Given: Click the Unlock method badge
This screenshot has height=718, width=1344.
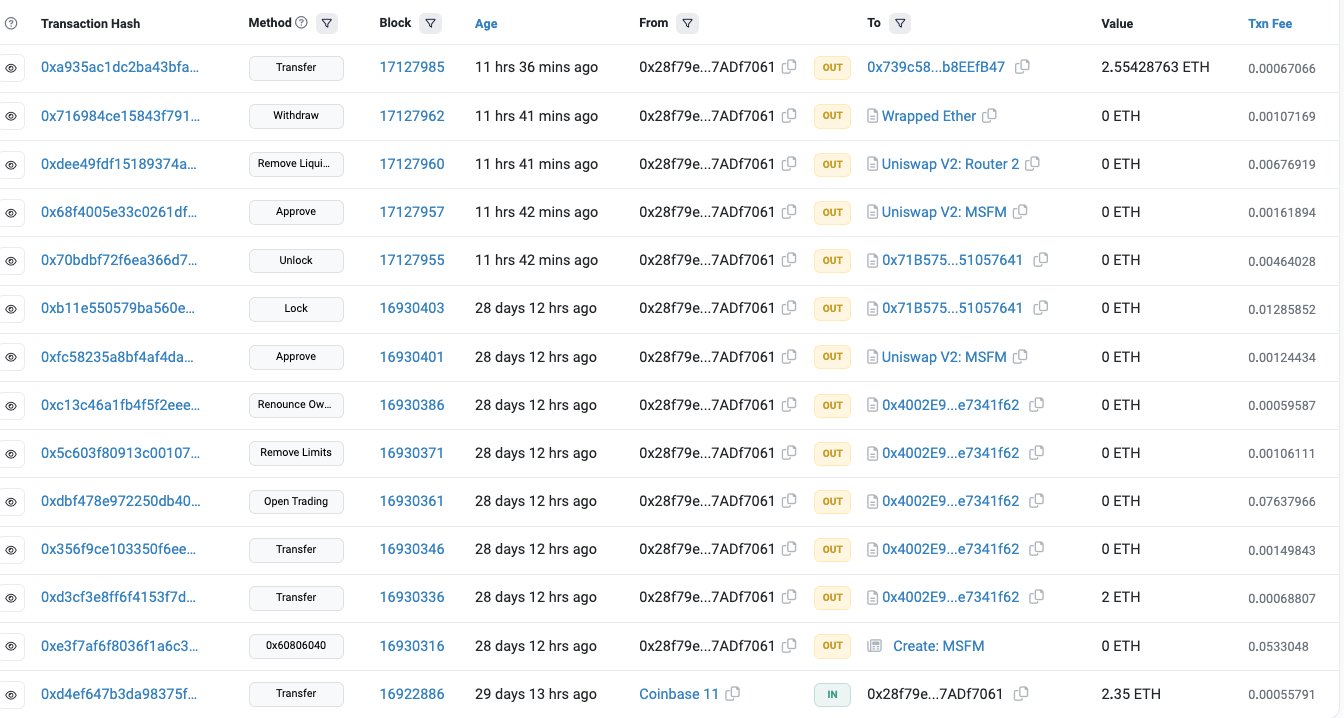Looking at the screenshot, I should pos(296,260).
